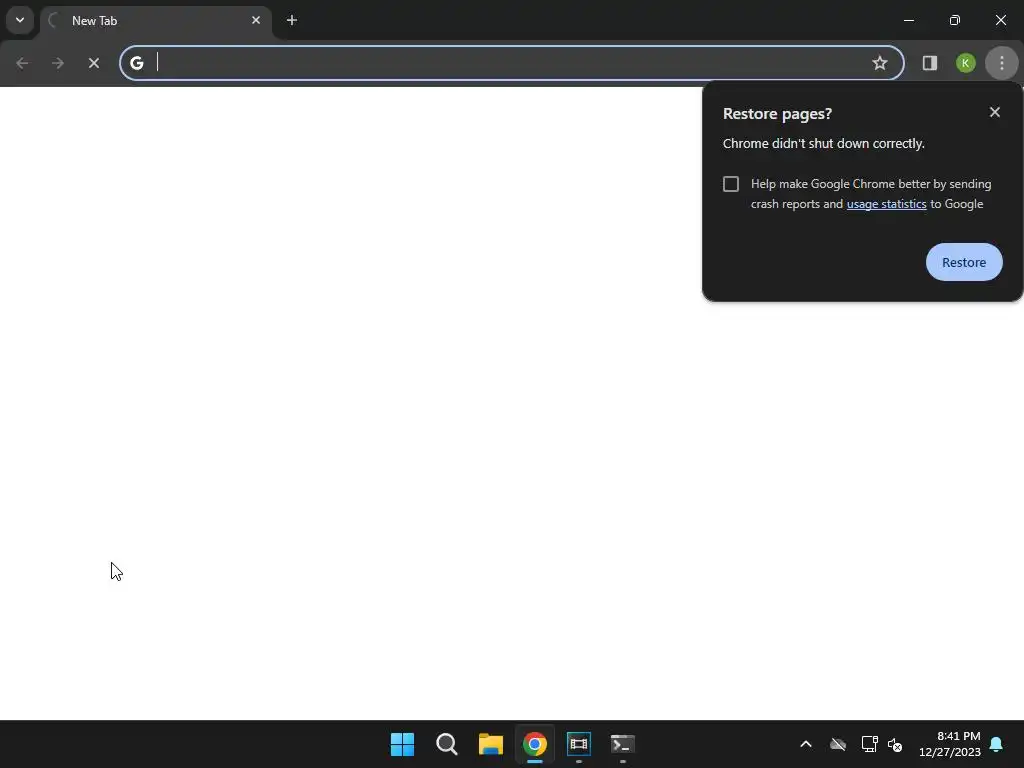1024x768 pixels.
Task: Show hidden system tray icons
Action: (806, 744)
